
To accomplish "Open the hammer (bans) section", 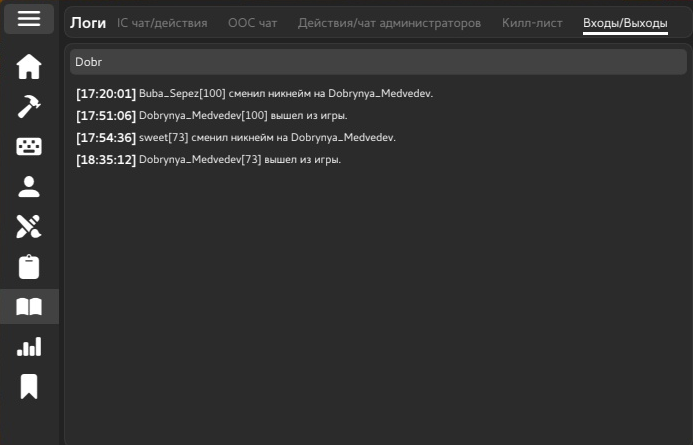I will tap(29, 107).
